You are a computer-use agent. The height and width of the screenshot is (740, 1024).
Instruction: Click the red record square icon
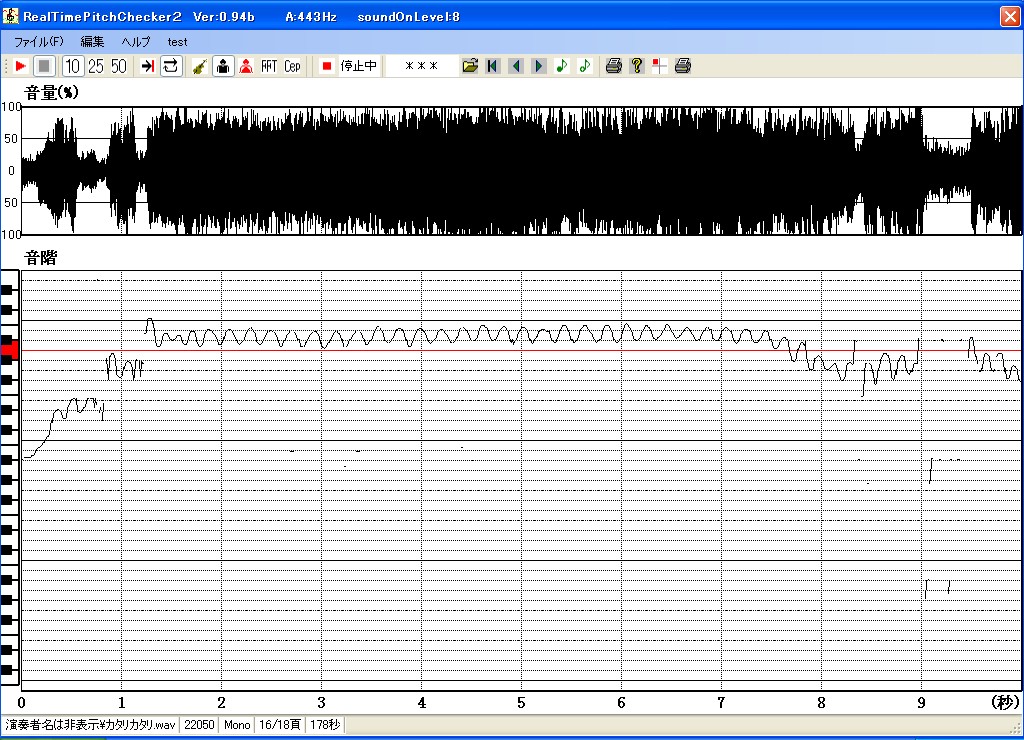tap(327, 66)
